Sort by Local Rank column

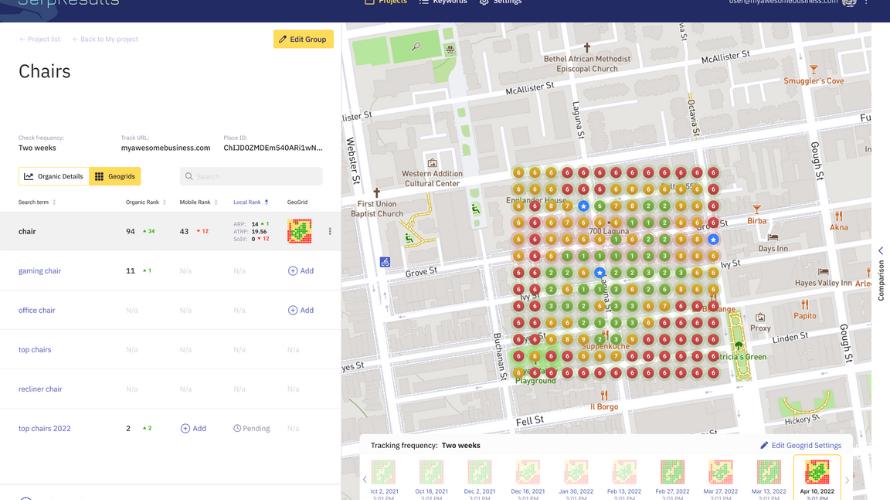tap(250, 202)
